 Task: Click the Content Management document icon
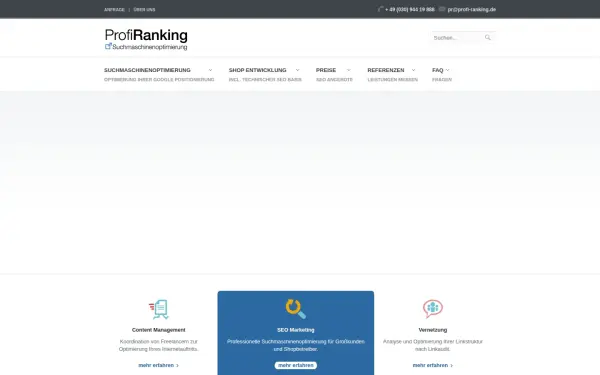click(159, 309)
